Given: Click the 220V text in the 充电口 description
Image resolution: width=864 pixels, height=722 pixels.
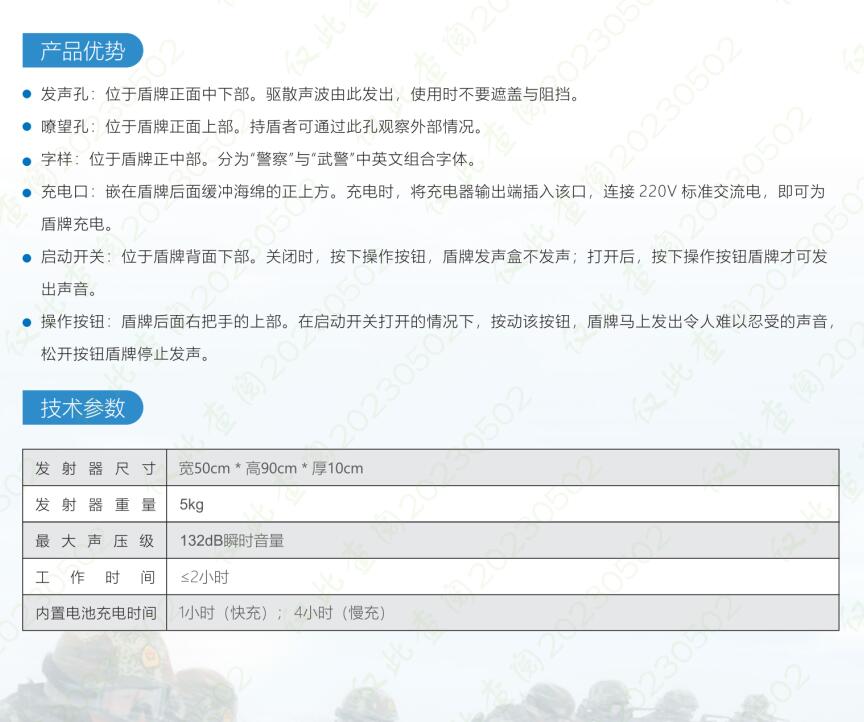Looking at the screenshot, I should coord(658,192).
